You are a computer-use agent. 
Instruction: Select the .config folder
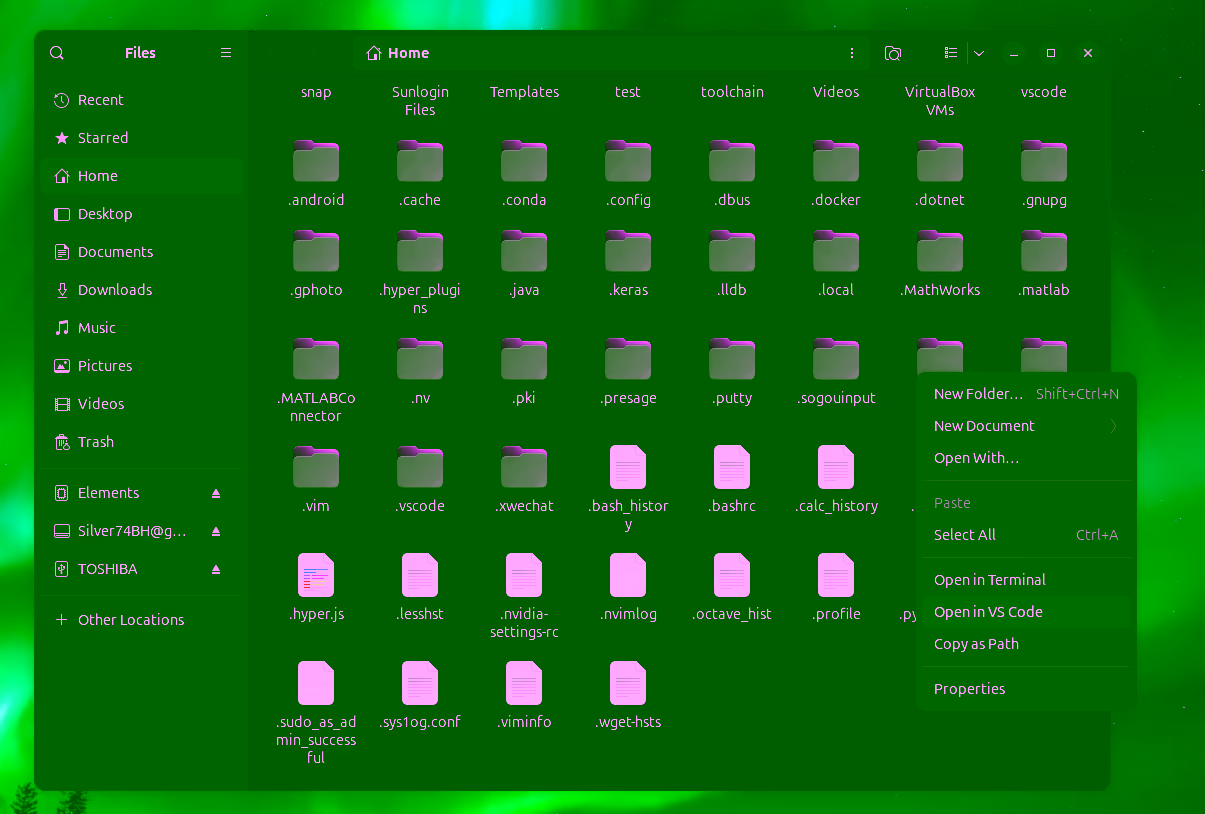point(628,162)
